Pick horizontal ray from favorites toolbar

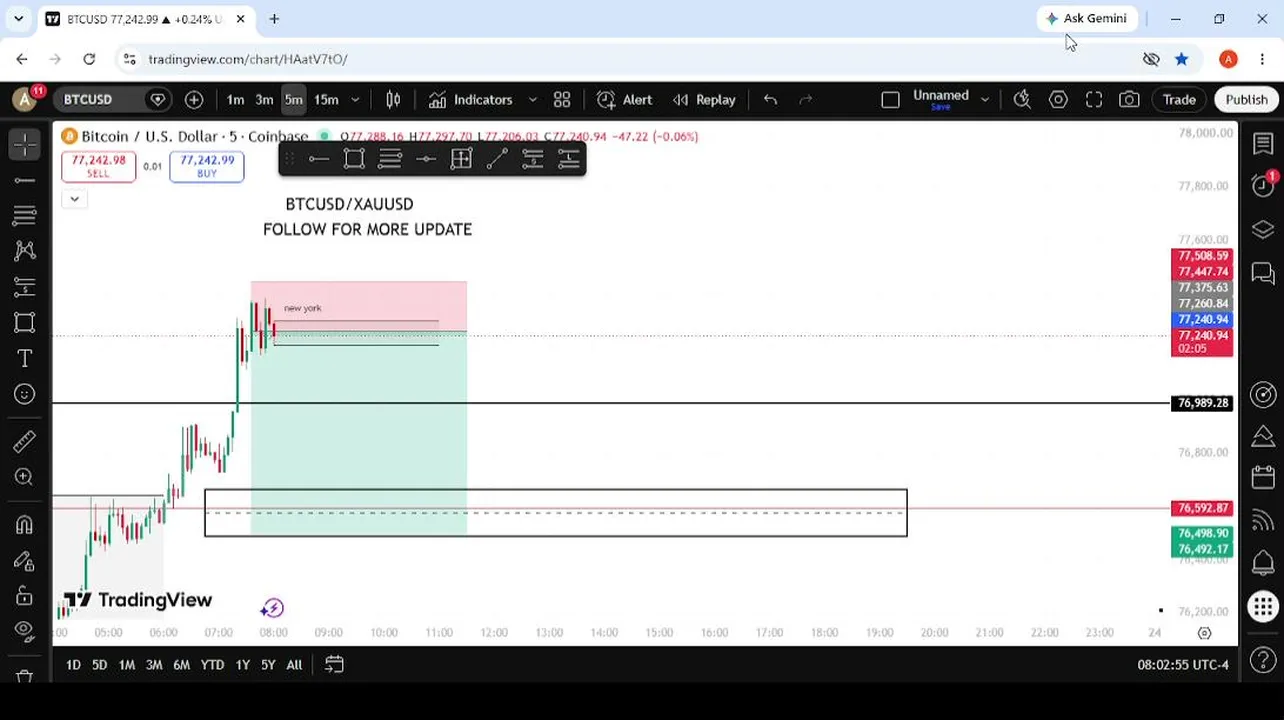(318, 159)
